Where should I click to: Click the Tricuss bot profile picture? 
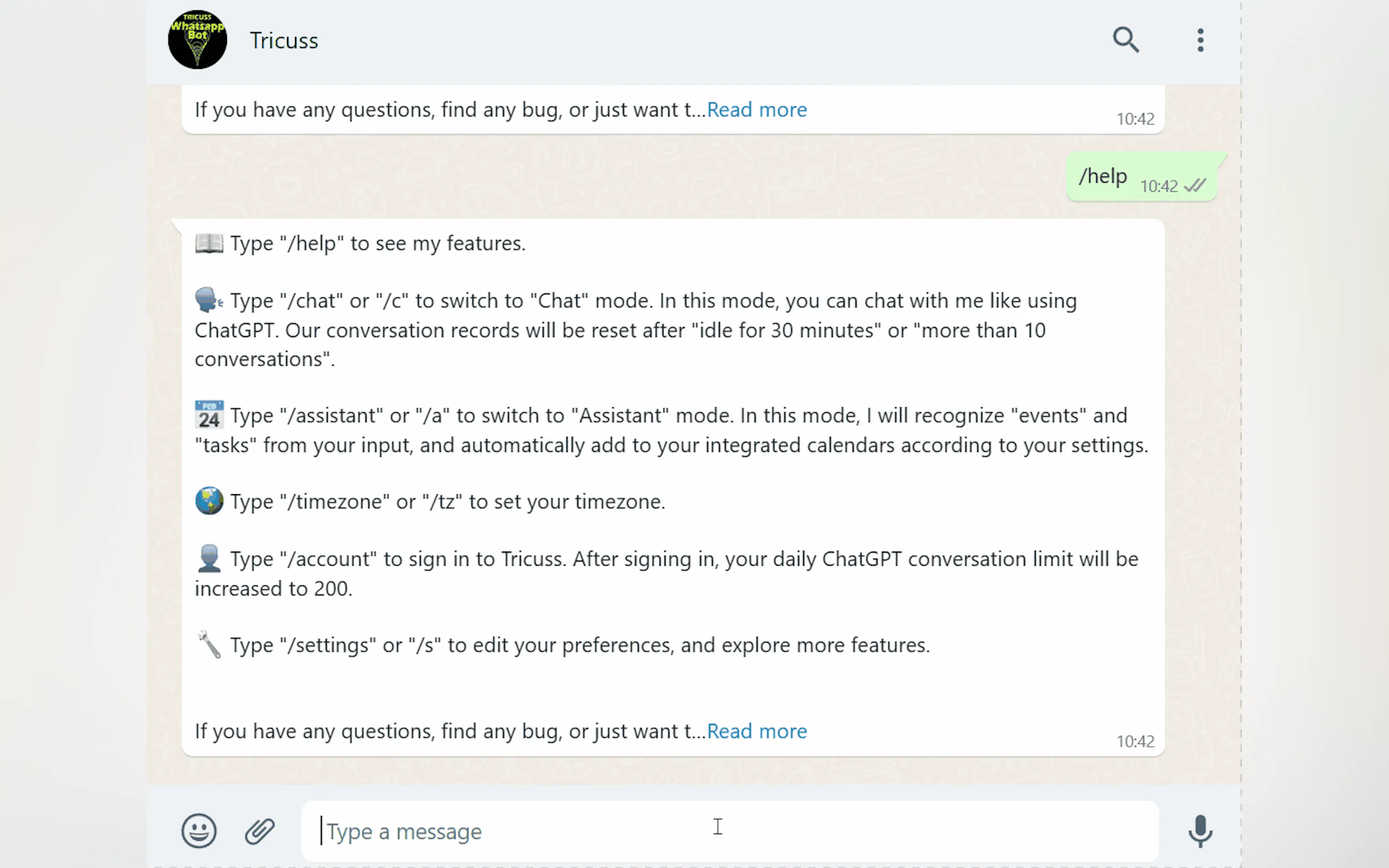coord(197,39)
